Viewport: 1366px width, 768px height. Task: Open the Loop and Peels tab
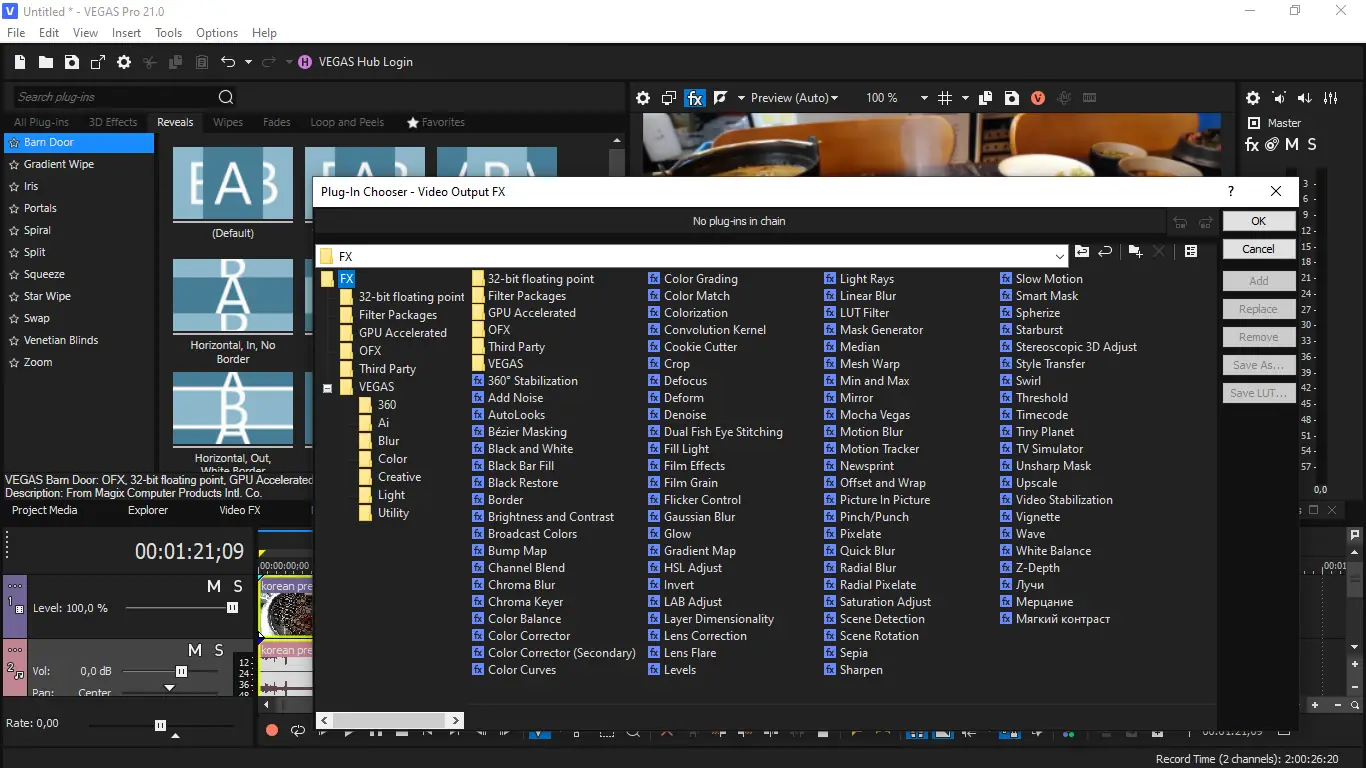pyautogui.click(x=347, y=122)
